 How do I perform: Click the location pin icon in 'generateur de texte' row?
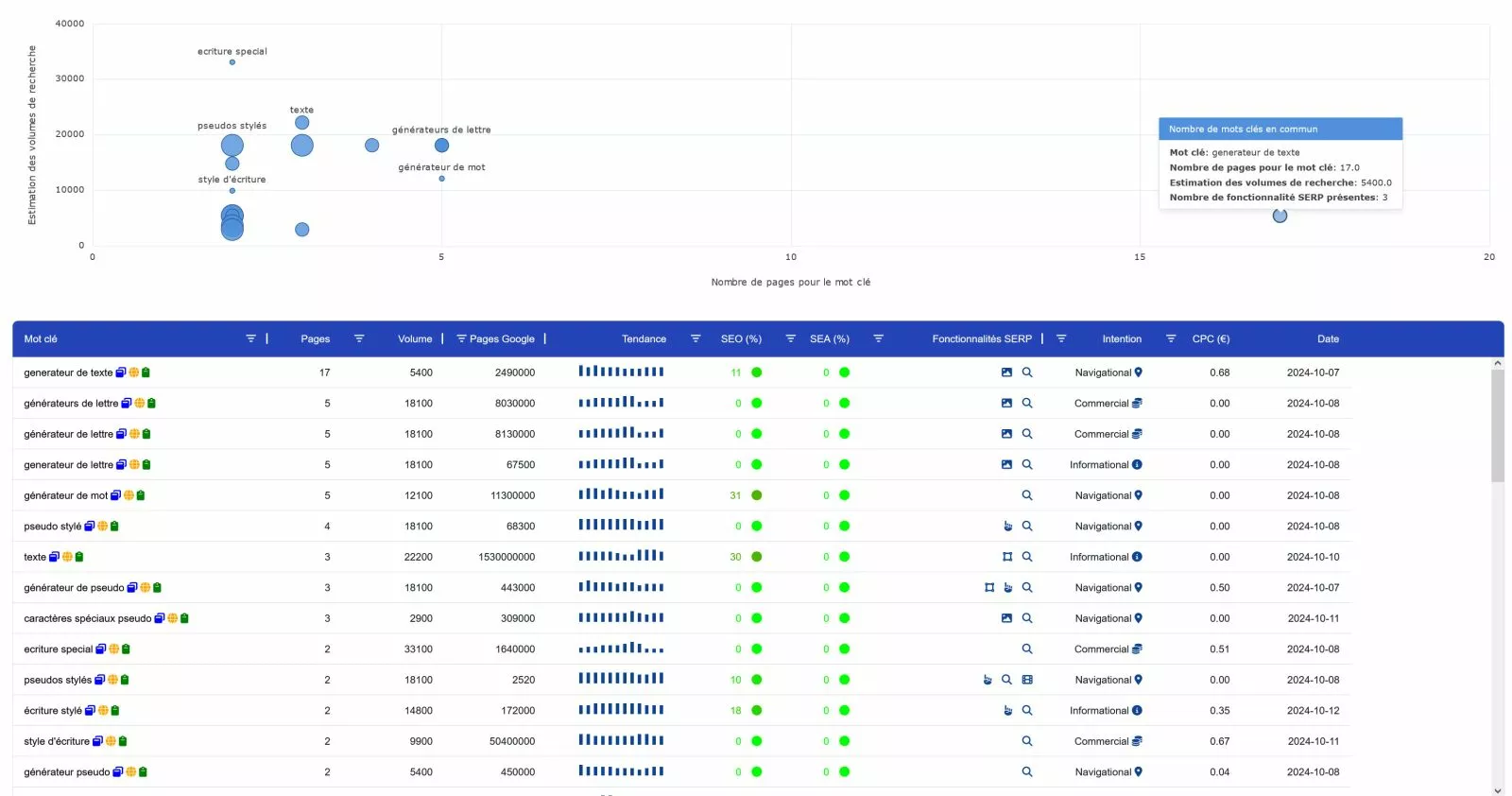[1139, 372]
